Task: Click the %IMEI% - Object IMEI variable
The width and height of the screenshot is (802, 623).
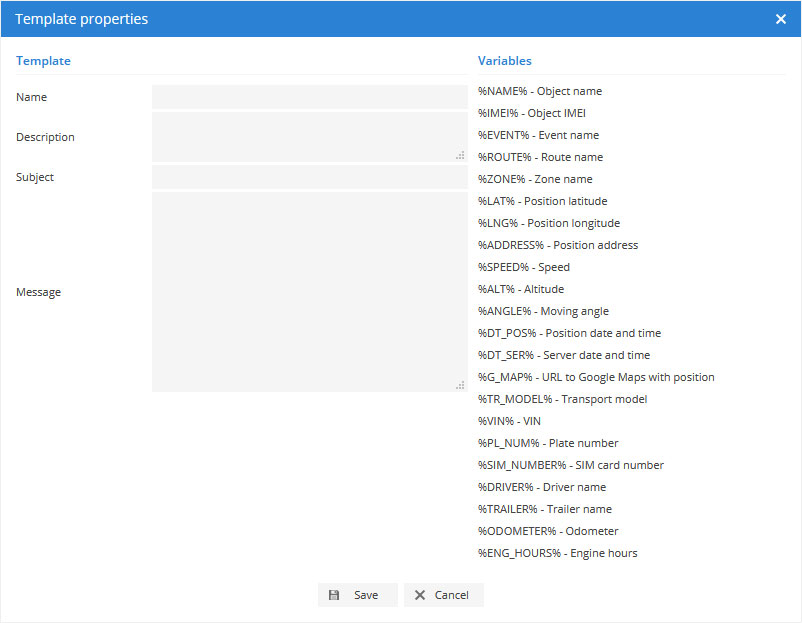Action: coord(531,113)
